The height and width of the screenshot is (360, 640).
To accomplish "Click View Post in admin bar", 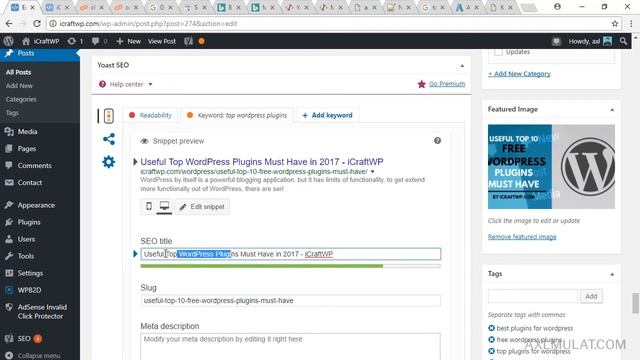I will [x=162, y=41].
